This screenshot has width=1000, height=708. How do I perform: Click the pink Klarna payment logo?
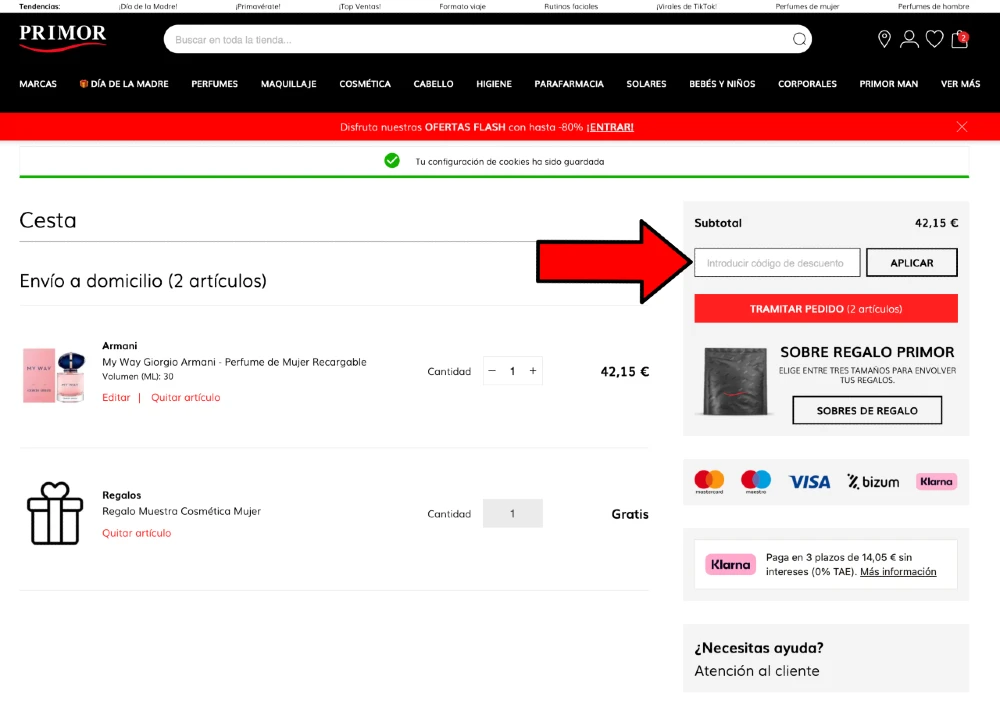pyautogui.click(x=936, y=482)
